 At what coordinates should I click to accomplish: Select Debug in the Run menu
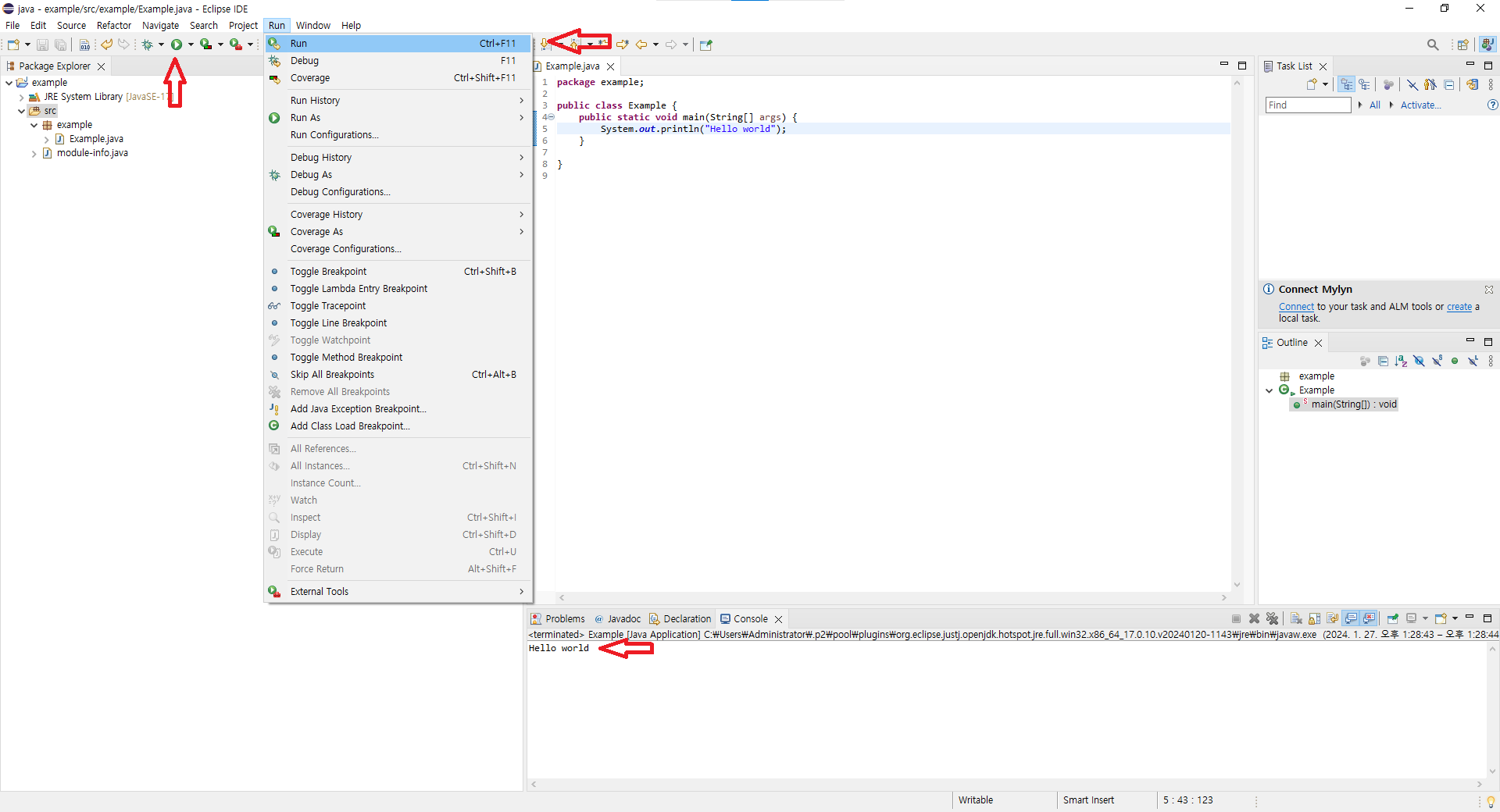click(x=398, y=61)
